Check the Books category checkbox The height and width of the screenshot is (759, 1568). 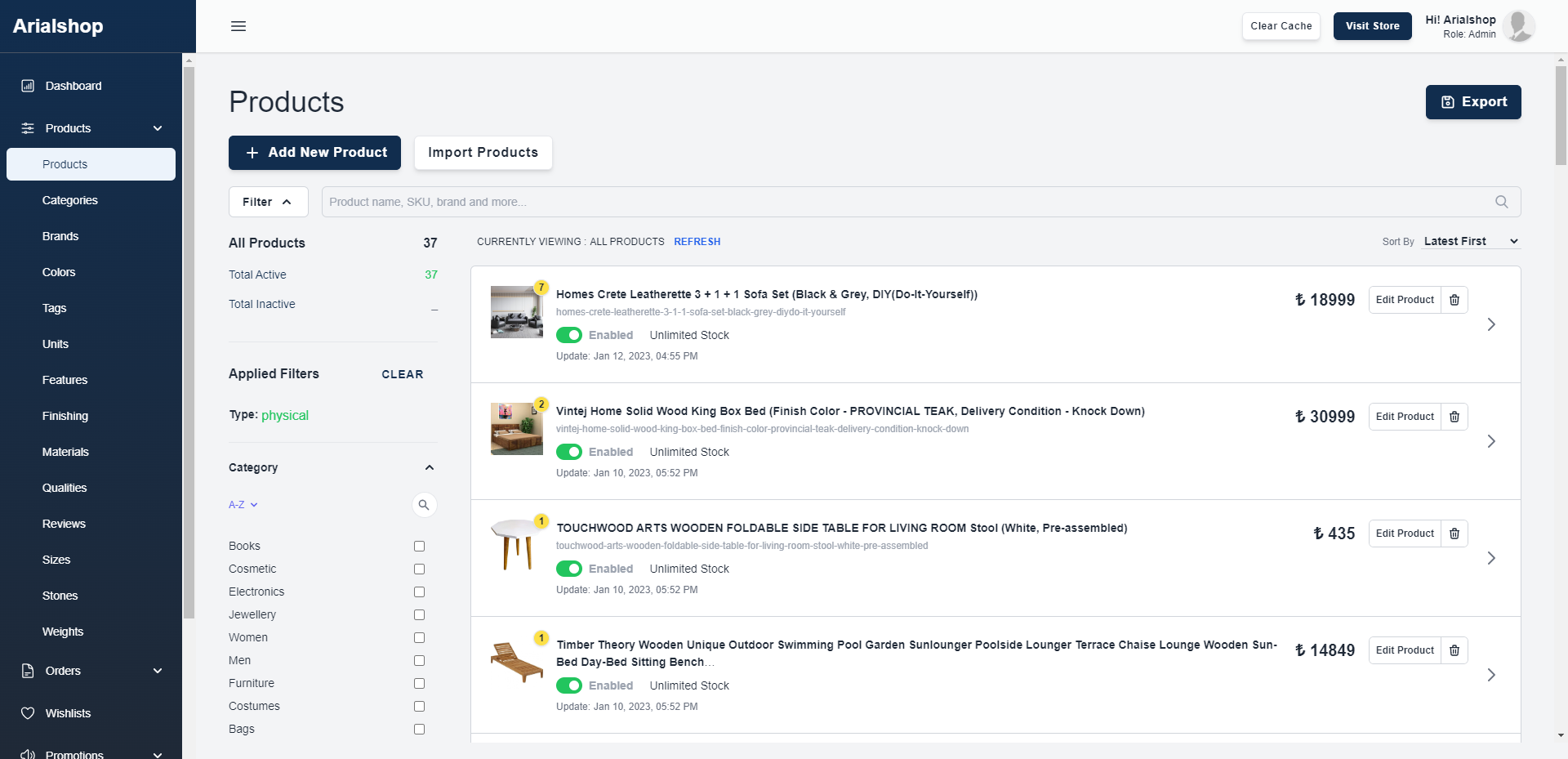pos(419,546)
